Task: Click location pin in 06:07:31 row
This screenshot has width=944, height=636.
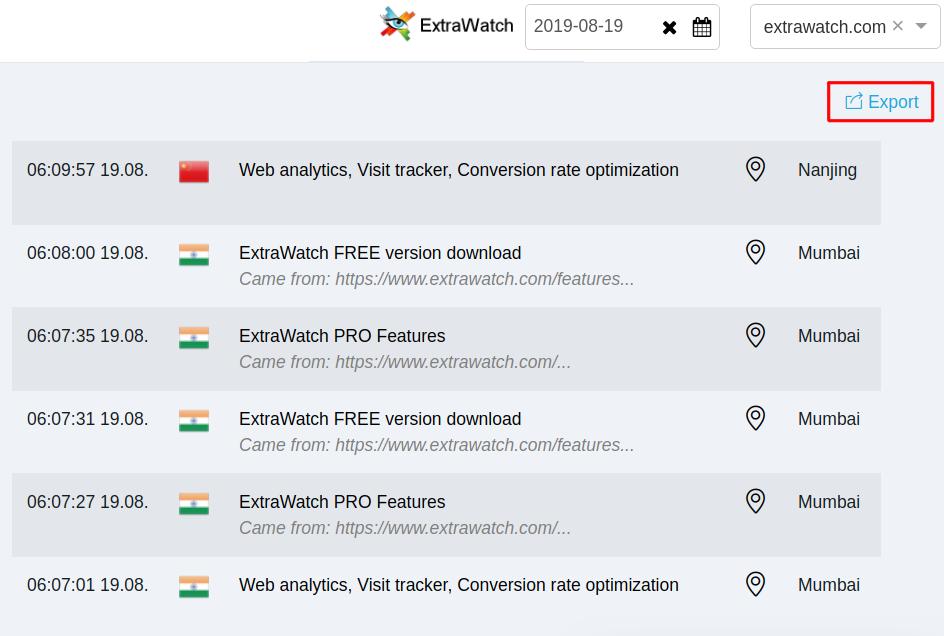Action: pyautogui.click(x=756, y=419)
